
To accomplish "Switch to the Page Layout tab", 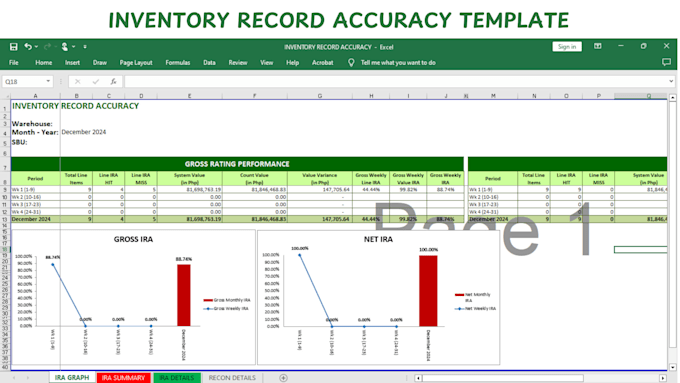I will point(136,62).
